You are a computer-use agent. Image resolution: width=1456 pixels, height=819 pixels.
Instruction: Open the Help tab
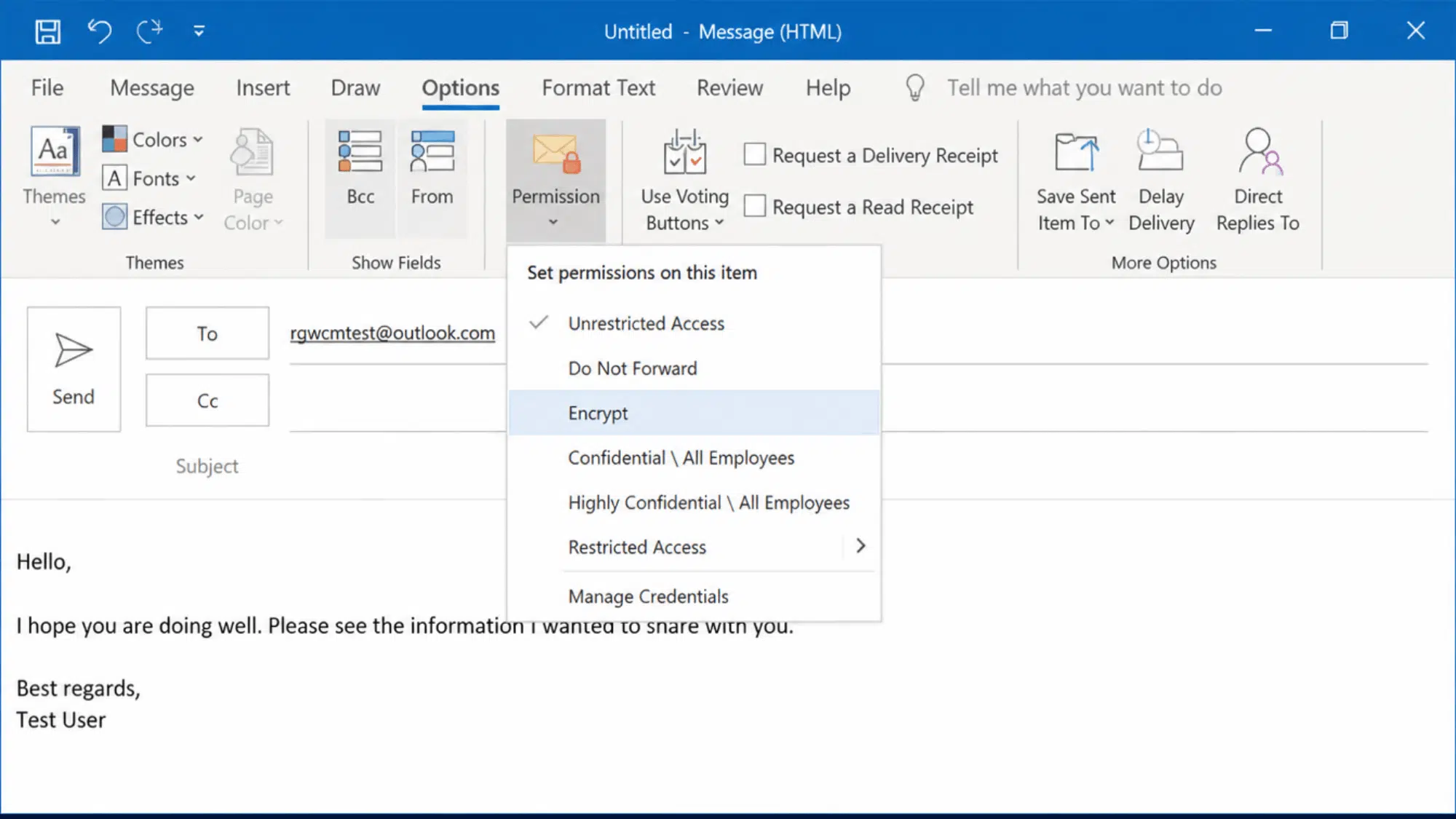(x=828, y=88)
